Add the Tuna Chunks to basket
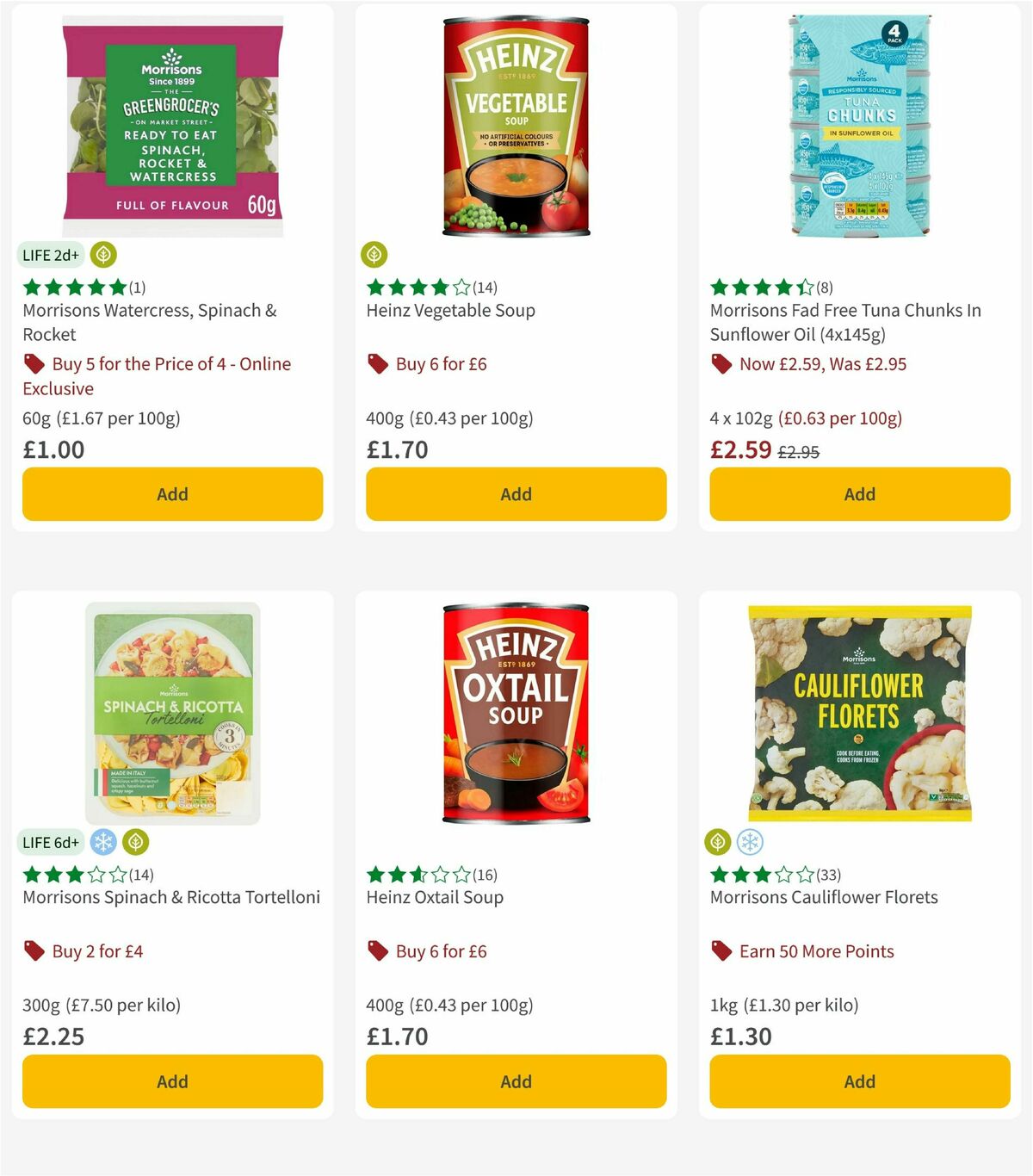 [x=859, y=494]
